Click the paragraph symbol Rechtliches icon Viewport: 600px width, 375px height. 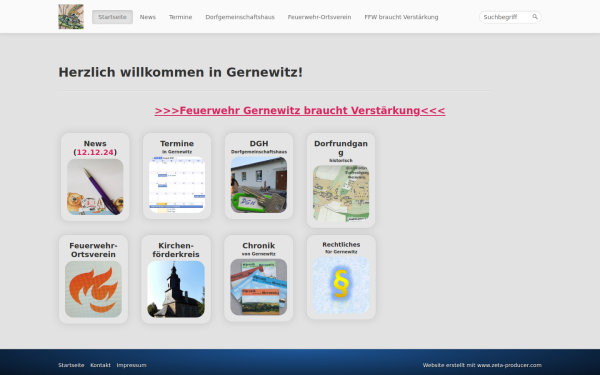341,285
